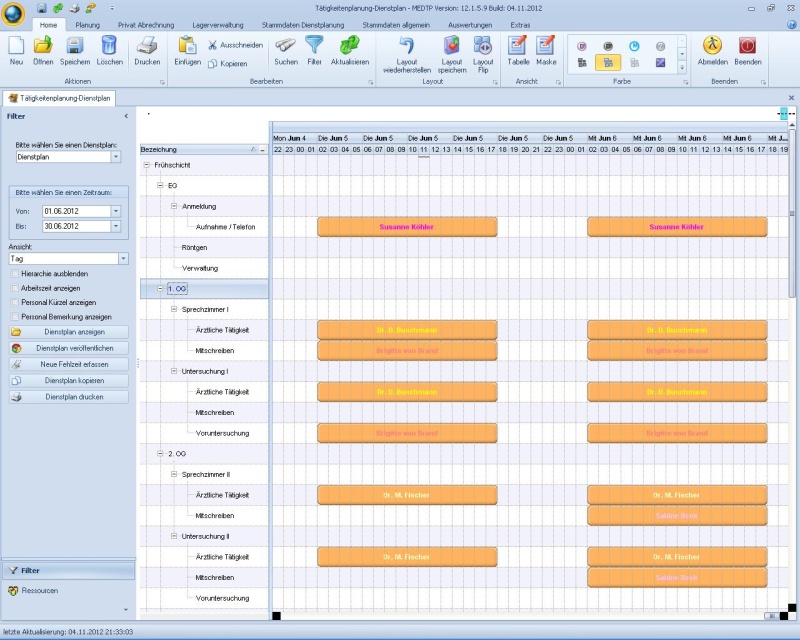Restore layout with Layout wiederherstellen

click(406, 49)
